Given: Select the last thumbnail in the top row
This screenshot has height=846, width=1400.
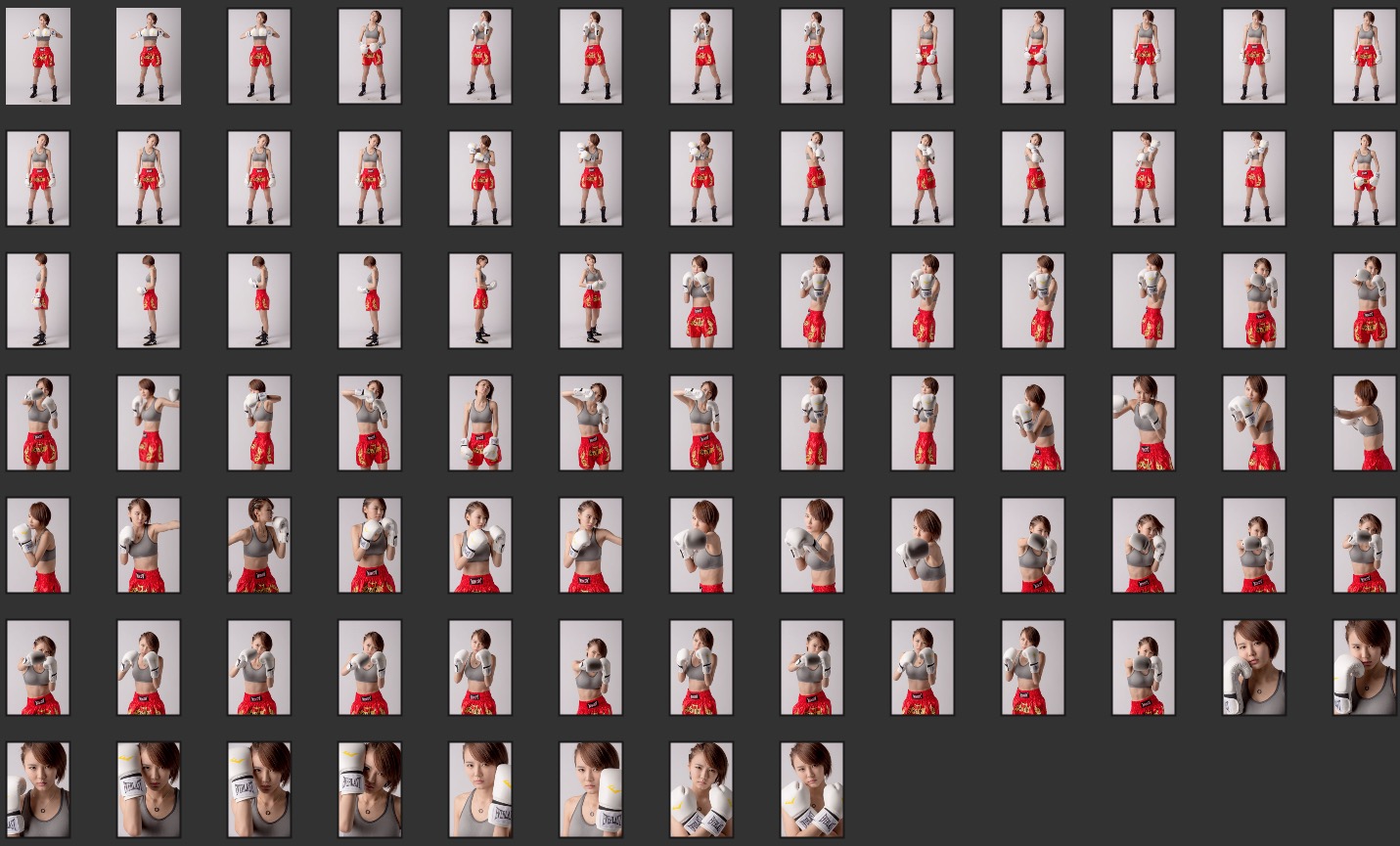Looking at the screenshot, I should pos(1364,56).
